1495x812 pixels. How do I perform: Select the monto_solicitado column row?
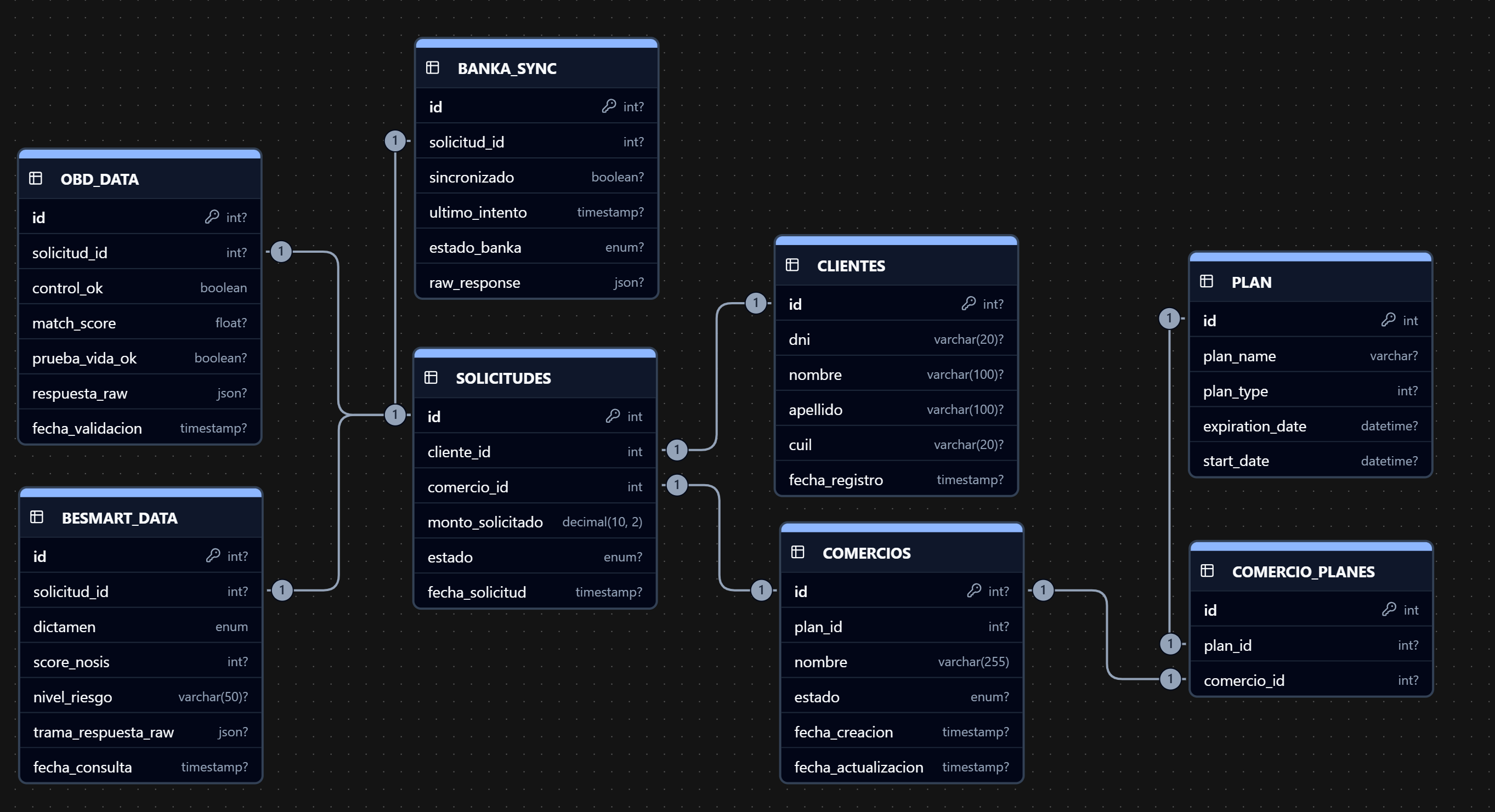point(535,521)
